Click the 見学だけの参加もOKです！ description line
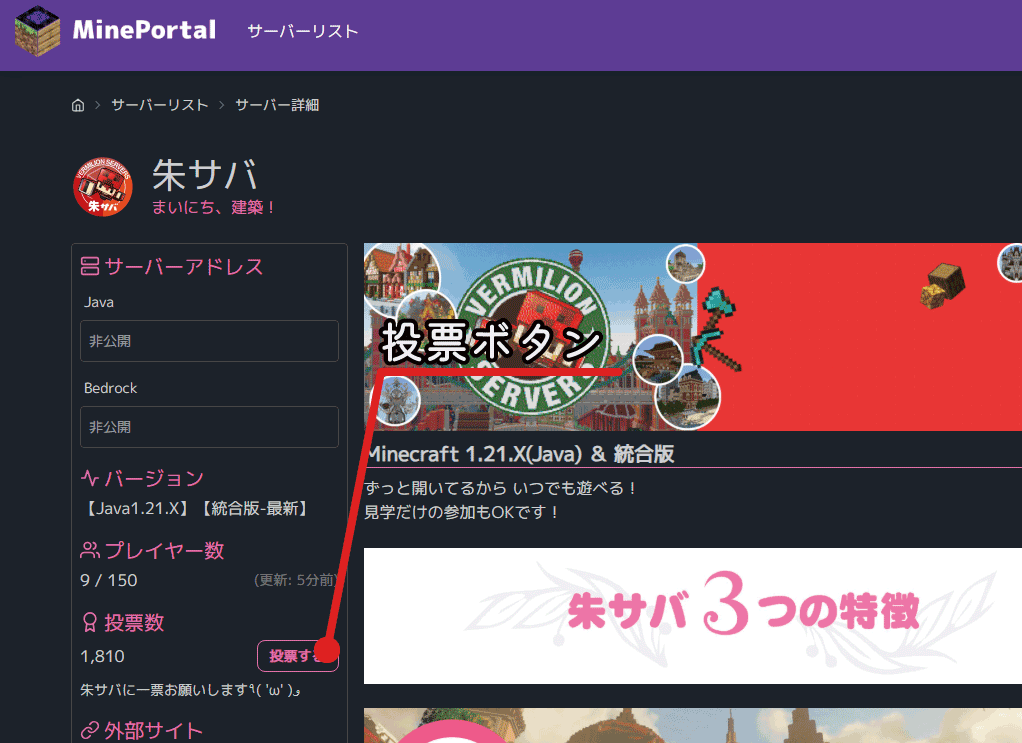 pos(461,512)
